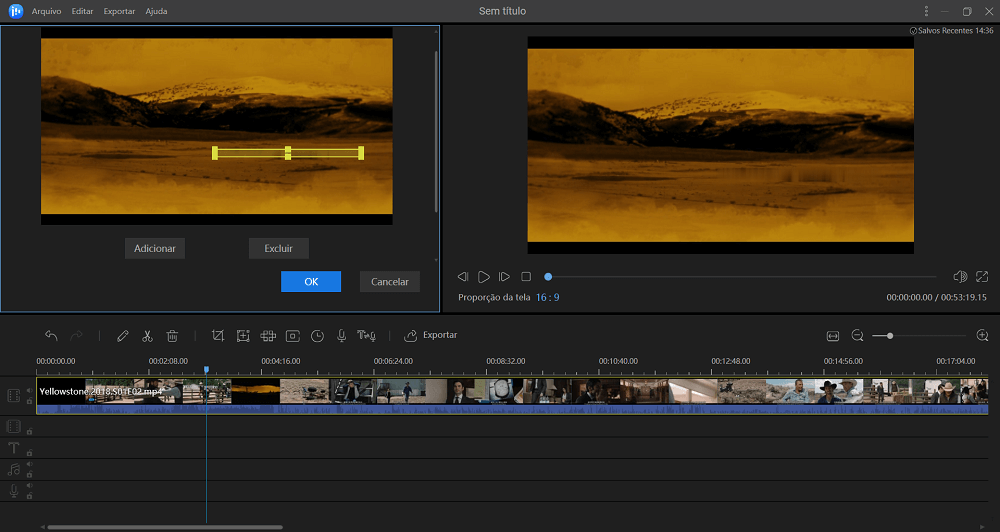The width and height of the screenshot is (1000, 532).
Task: Click the Salvos Recentes 14:36 status
Action: click(x=951, y=31)
